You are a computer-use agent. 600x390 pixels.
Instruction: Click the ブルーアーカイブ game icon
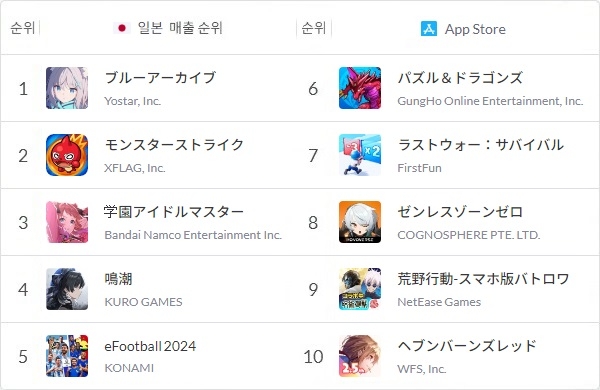(67, 88)
